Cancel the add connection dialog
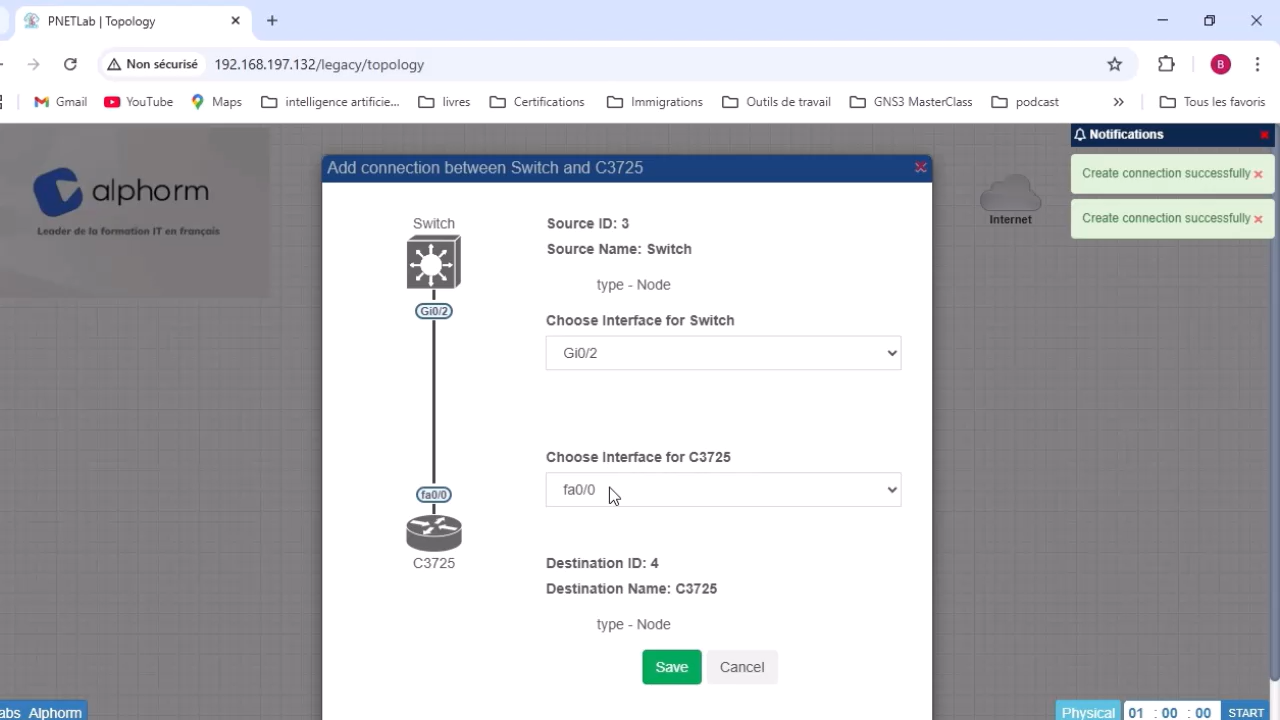 pos(741,667)
